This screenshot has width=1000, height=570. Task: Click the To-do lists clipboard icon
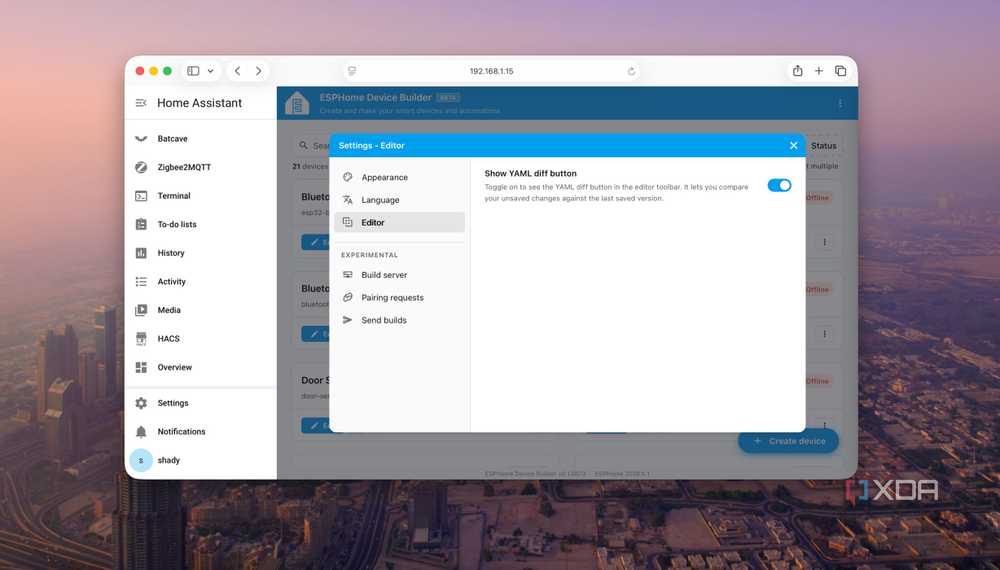pyautogui.click(x=141, y=224)
